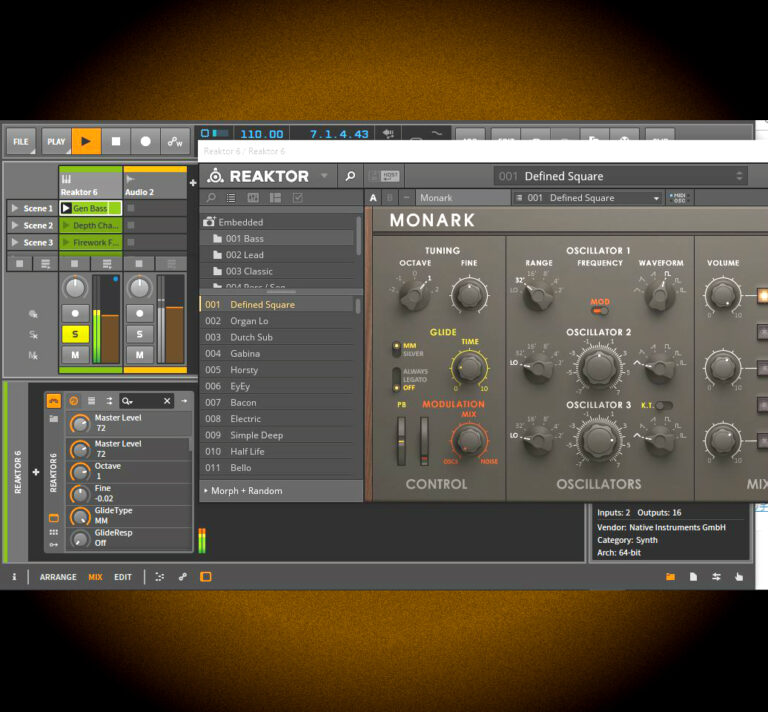This screenshot has width=768, height=712.
Task: Click the small search icon in the side pane toolbar
Action: [211, 198]
